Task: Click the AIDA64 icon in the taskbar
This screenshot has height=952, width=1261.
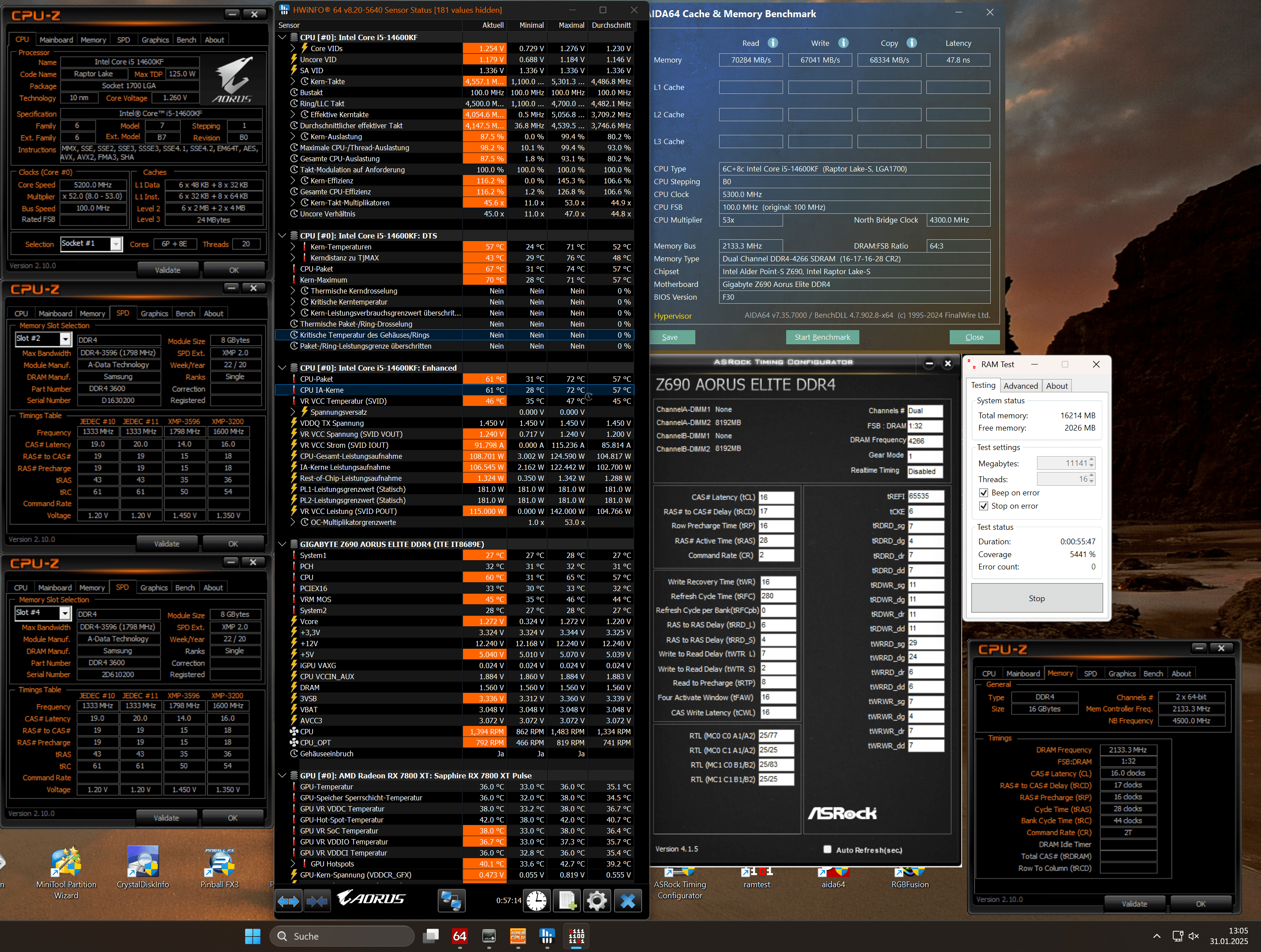Action: coord(459,936)
